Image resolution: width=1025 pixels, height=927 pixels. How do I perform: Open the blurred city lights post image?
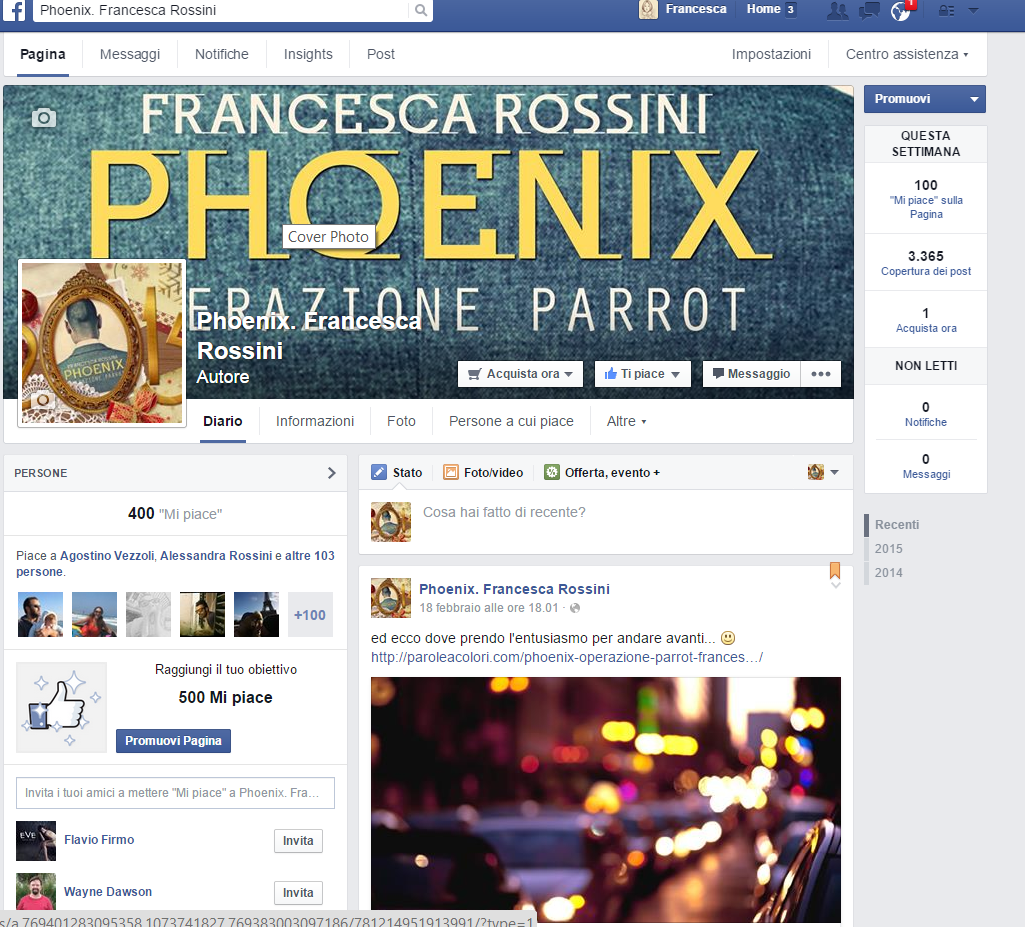[x=605, y=800]
